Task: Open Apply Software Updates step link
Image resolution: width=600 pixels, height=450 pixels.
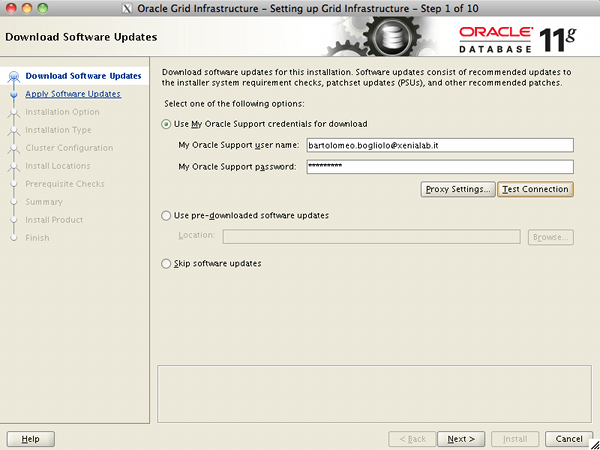Action: (x=73, y=94)
